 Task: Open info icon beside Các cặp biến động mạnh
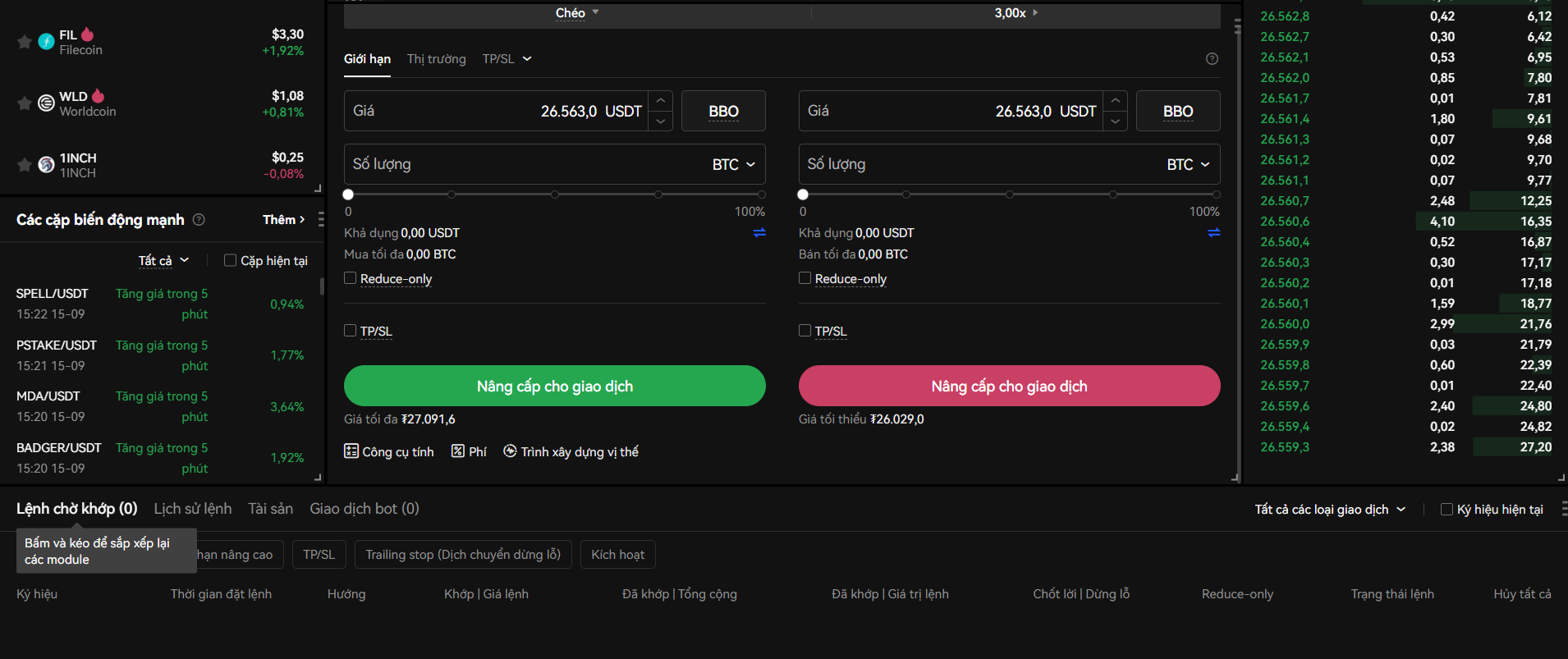click(x=199, y=219)
